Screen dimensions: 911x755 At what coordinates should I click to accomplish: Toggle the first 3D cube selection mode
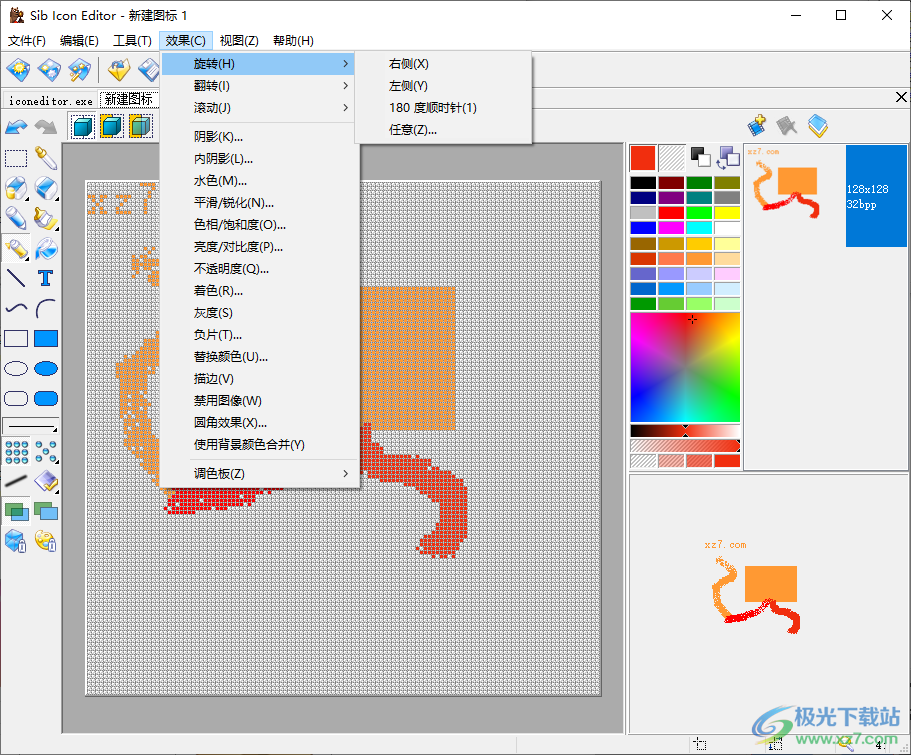83,126
